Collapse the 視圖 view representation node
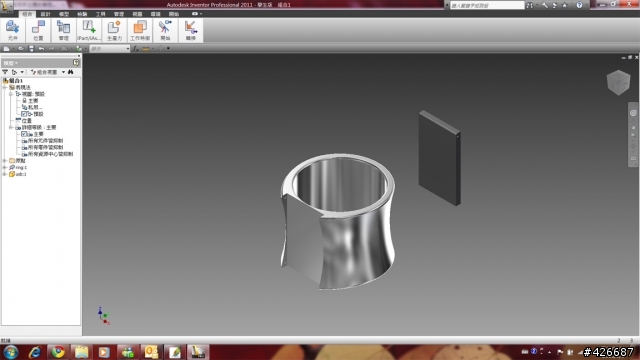The image size is (640, 360). pos(11,94)
